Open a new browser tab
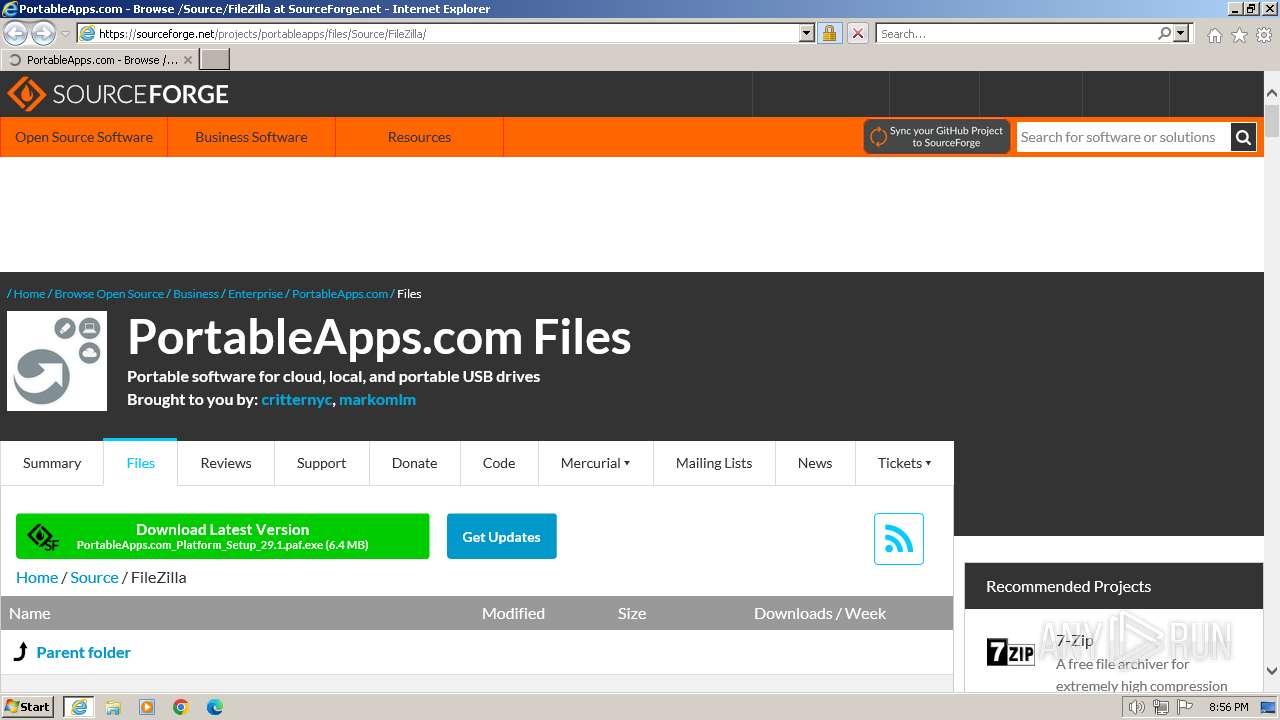Screen dimensions: 1280x720 coord(215,60)
